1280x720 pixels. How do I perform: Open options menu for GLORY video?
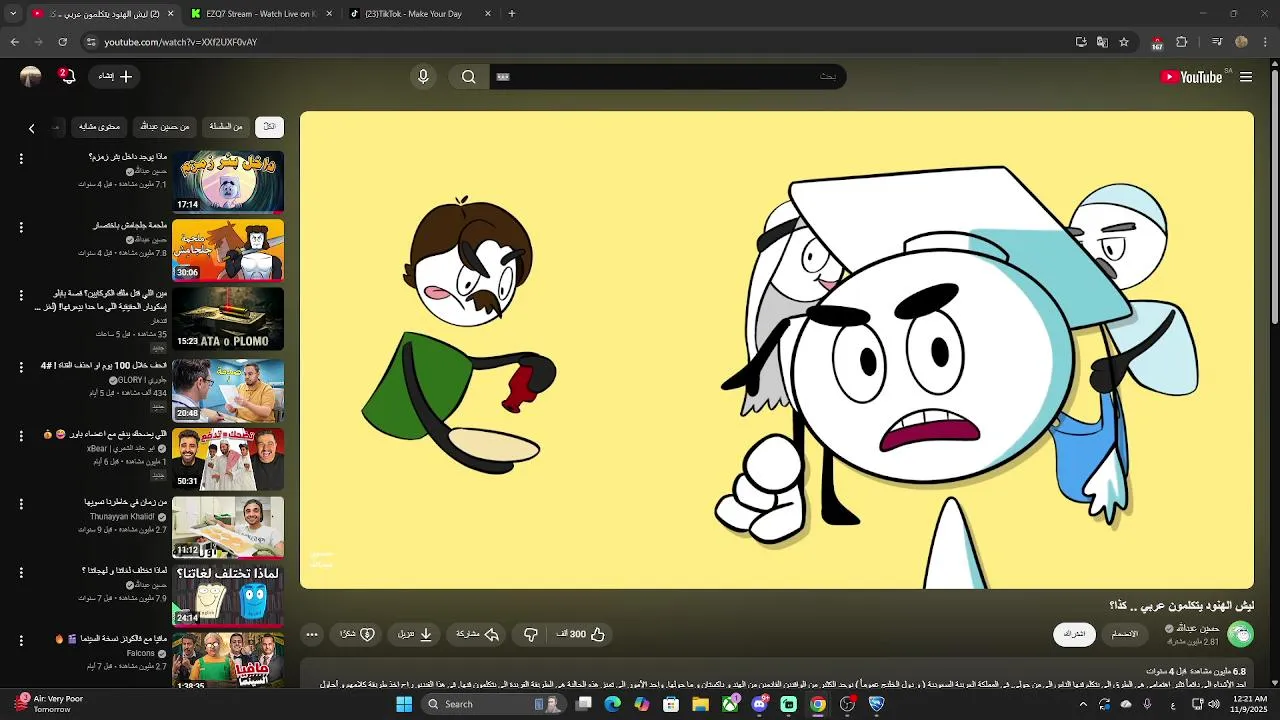click(21, 367)
